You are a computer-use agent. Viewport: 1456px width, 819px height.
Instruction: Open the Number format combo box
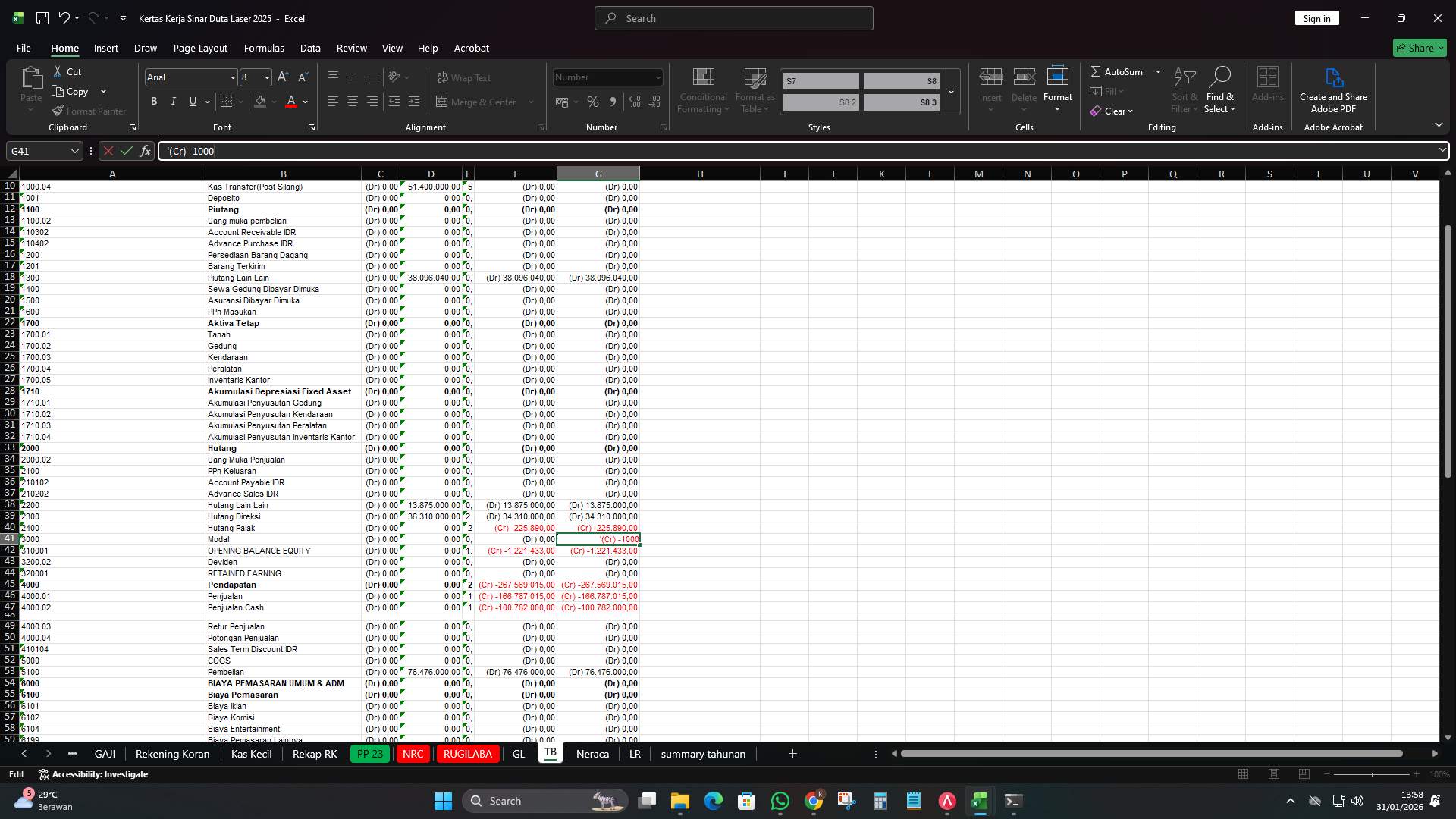point(607,77)
